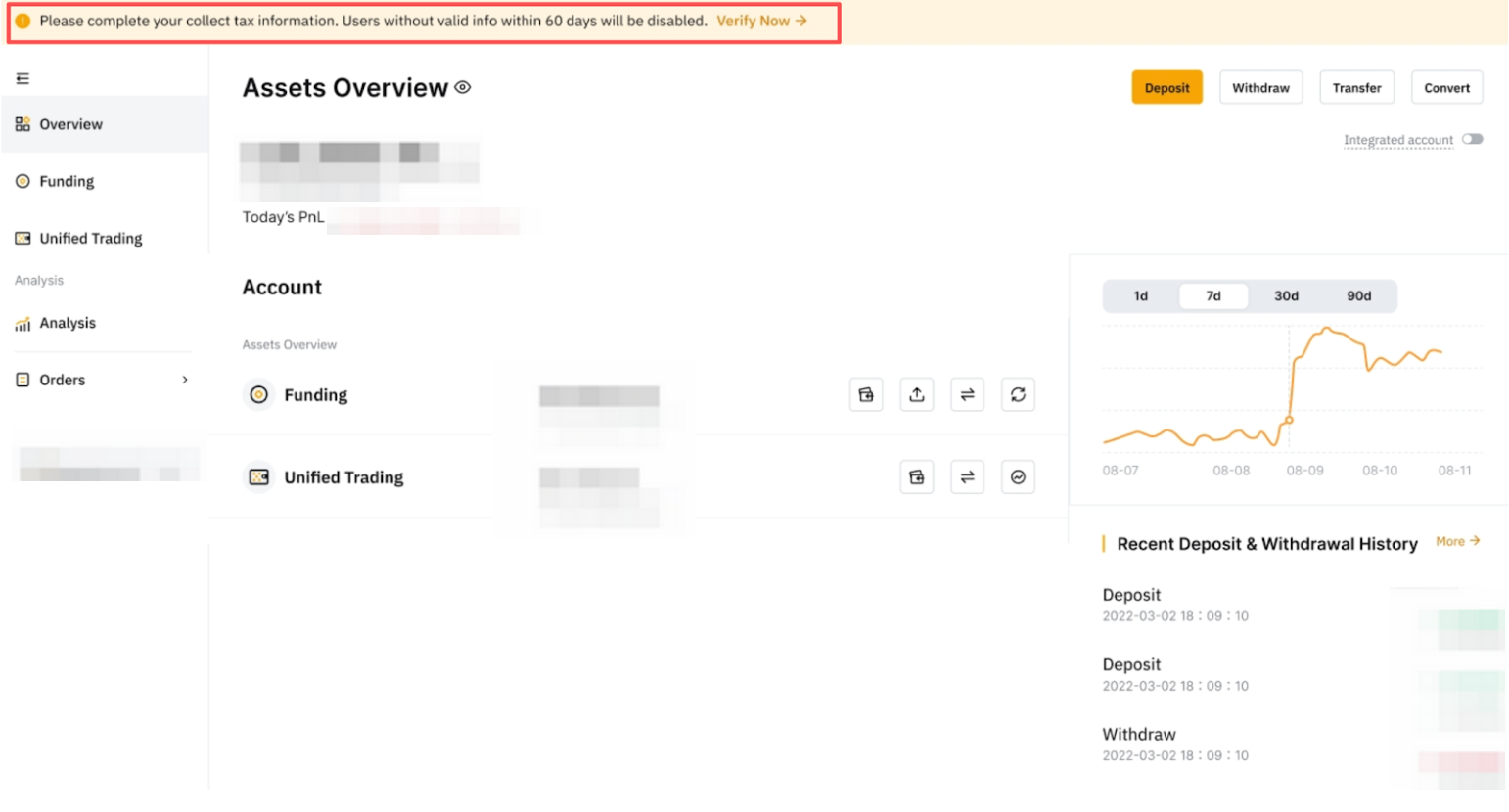Click the Verify Now link in banner
This screenshot has width=1509, height=812.
761,21
